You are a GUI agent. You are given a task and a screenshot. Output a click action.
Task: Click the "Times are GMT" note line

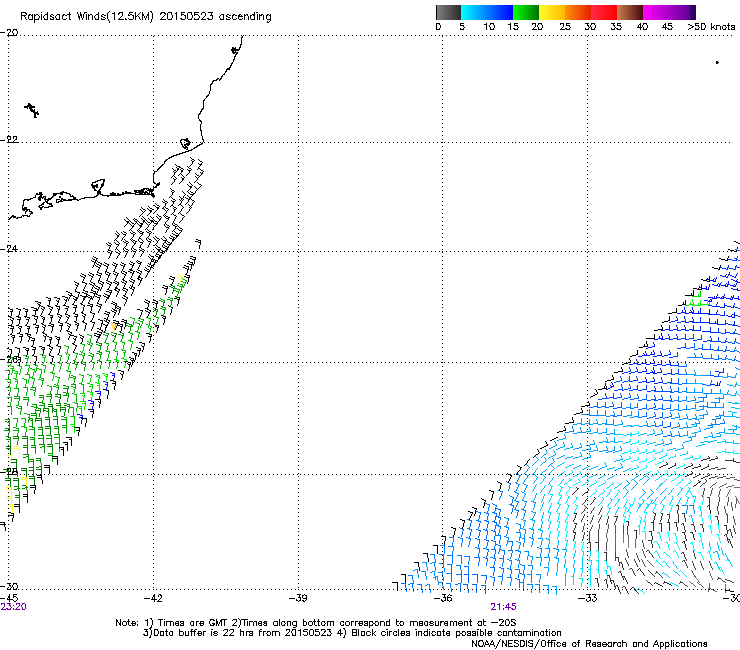[315, 623]
